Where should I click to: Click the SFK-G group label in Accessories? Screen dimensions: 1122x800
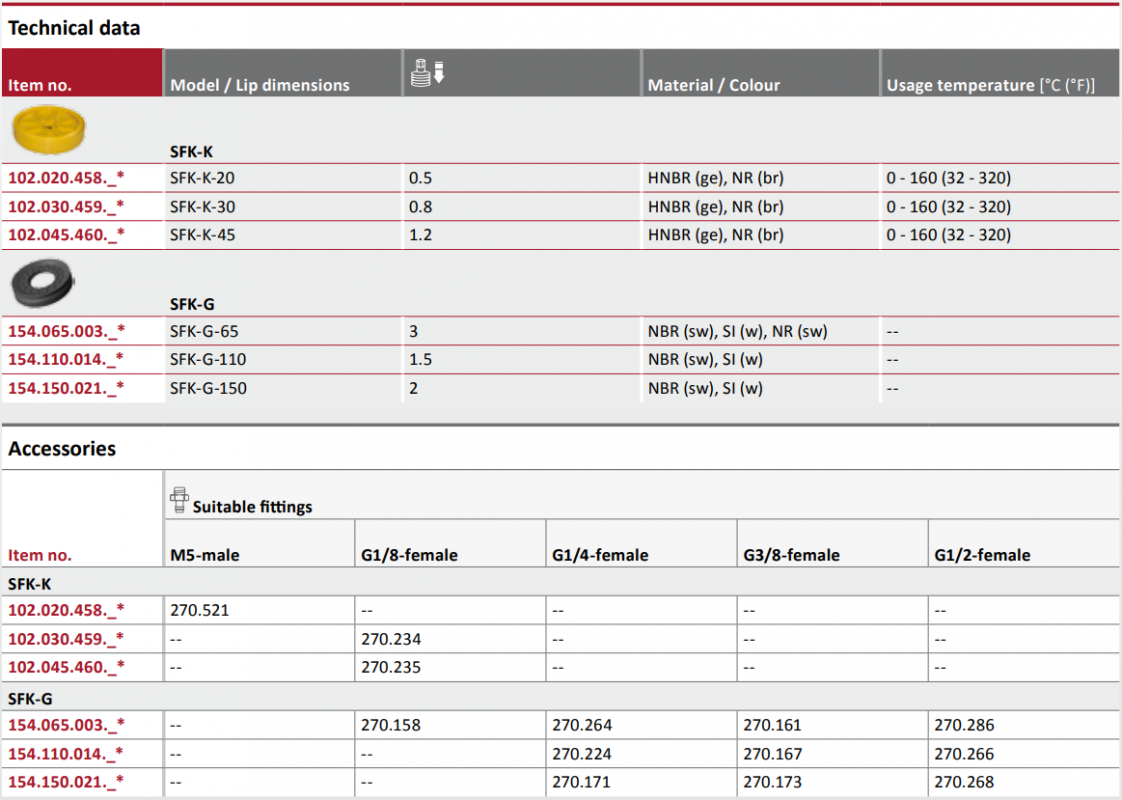[x=30, y=698]
